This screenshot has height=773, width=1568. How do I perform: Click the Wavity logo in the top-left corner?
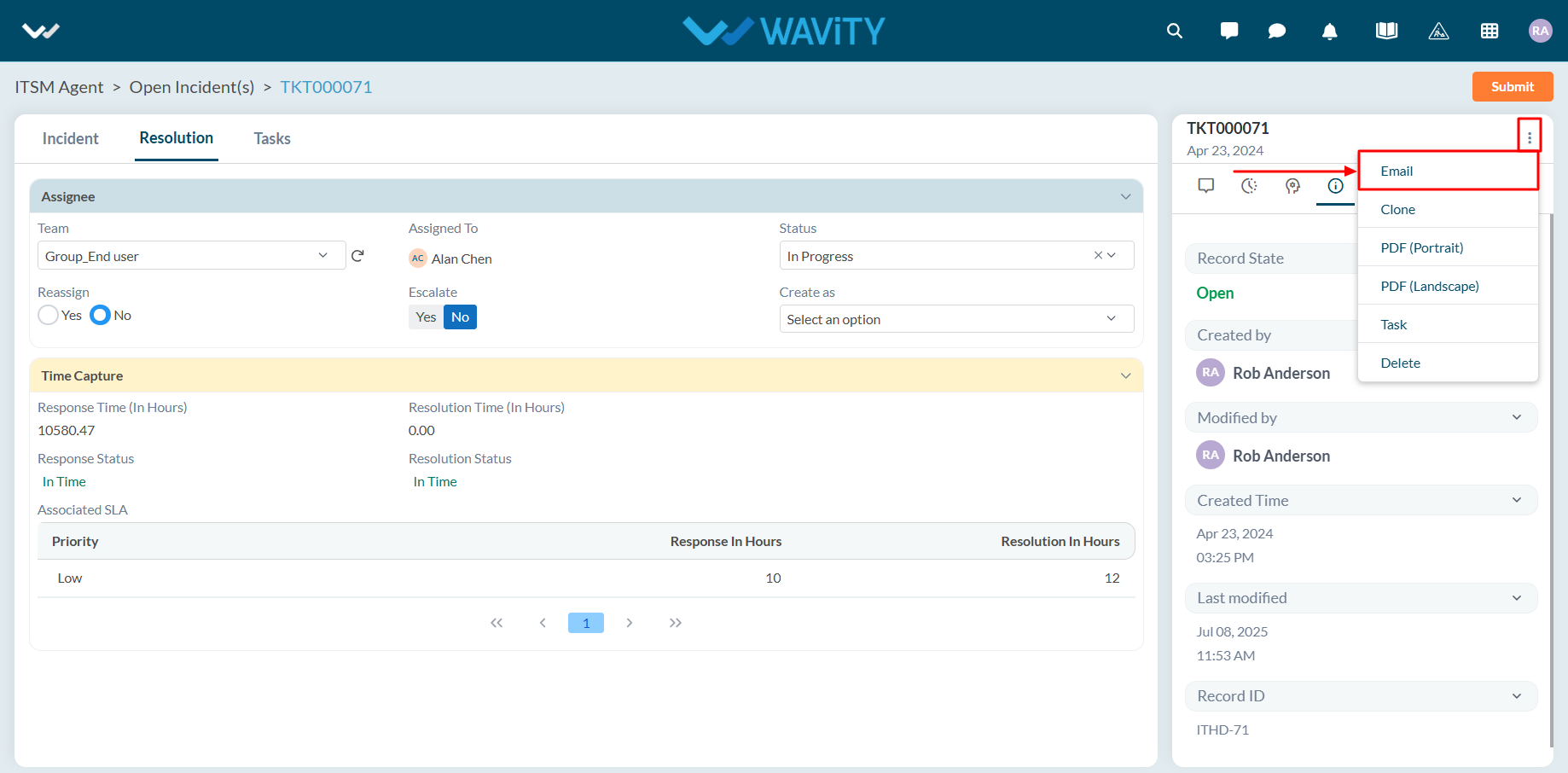tap(40, 32)
